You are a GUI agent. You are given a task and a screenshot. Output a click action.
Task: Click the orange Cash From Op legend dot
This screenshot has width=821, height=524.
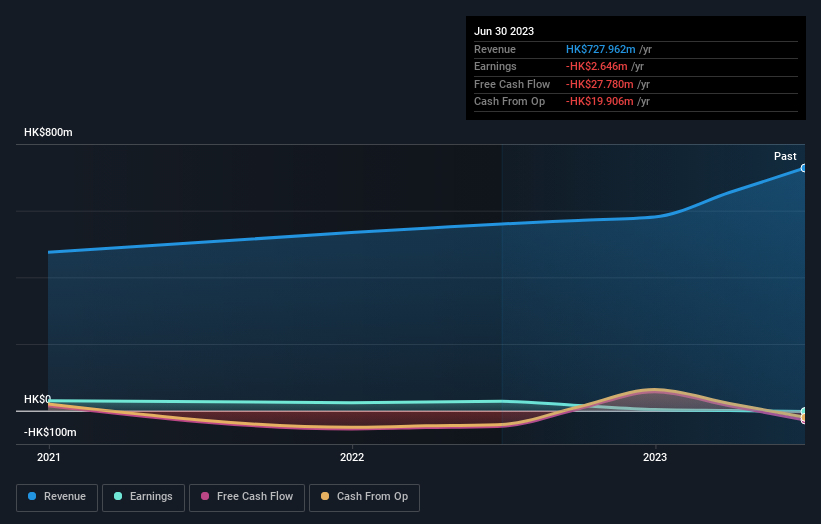[x=325, y=496]
